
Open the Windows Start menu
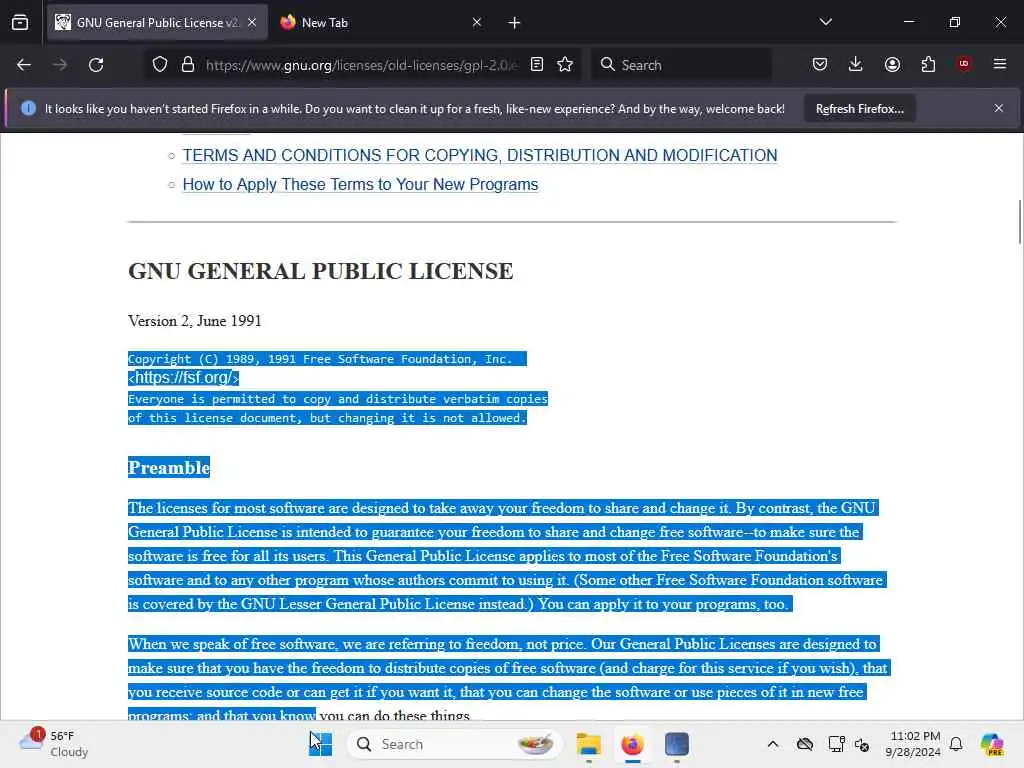point(321,744)
